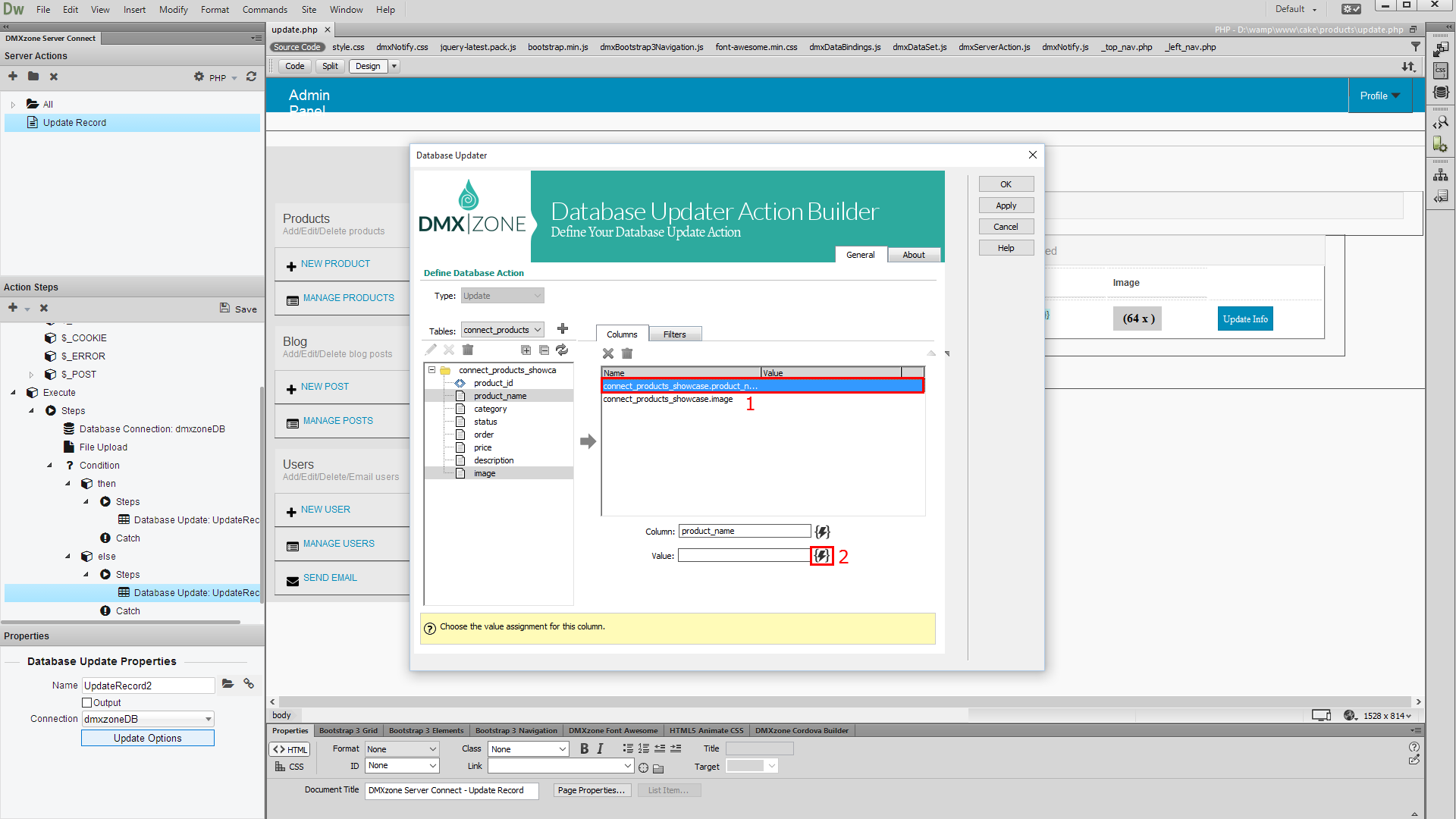Enable the Output checkbox
Viewport: 1456px width, 819px height.
point(87,703)
